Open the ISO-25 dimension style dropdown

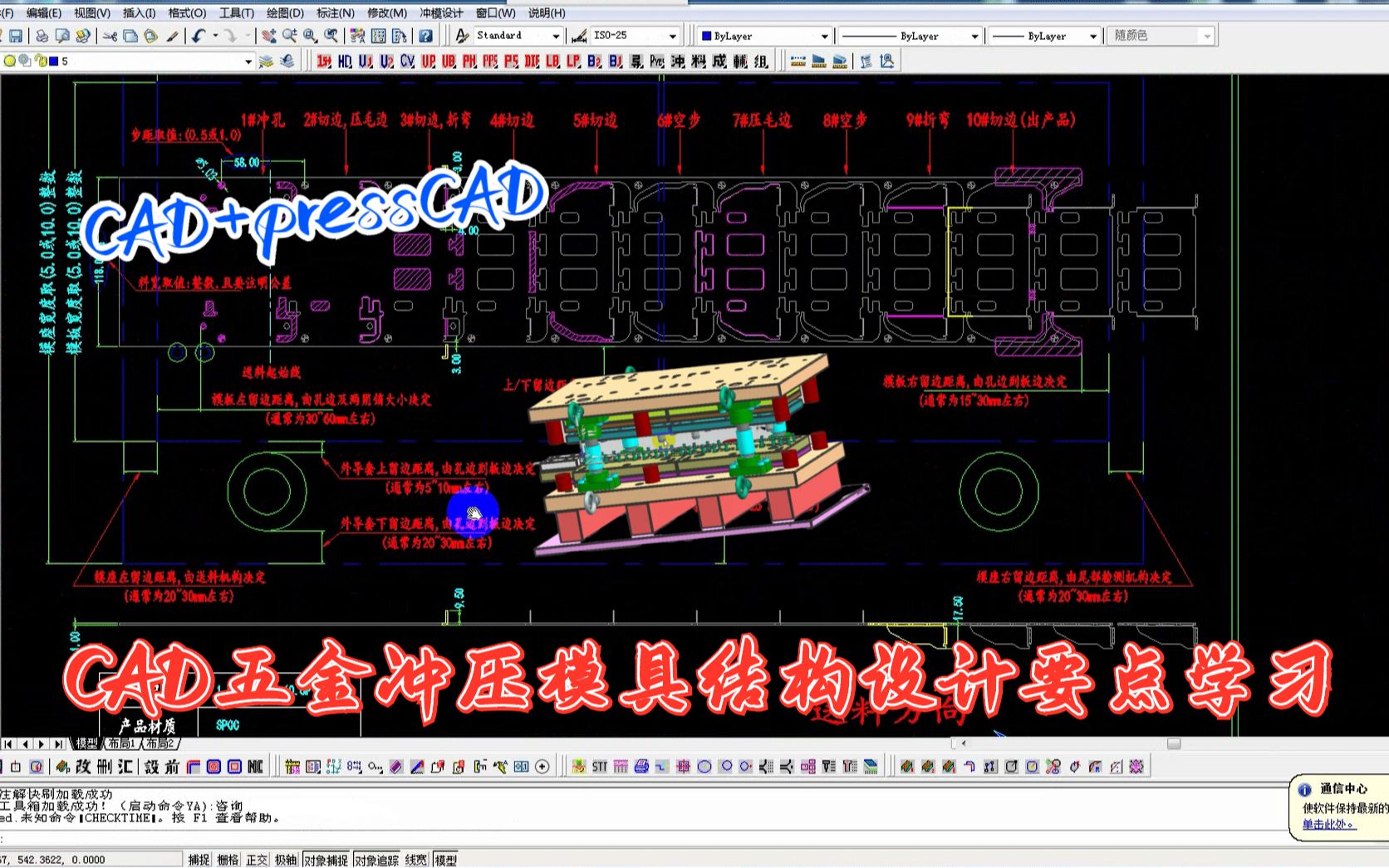[673, 35]
